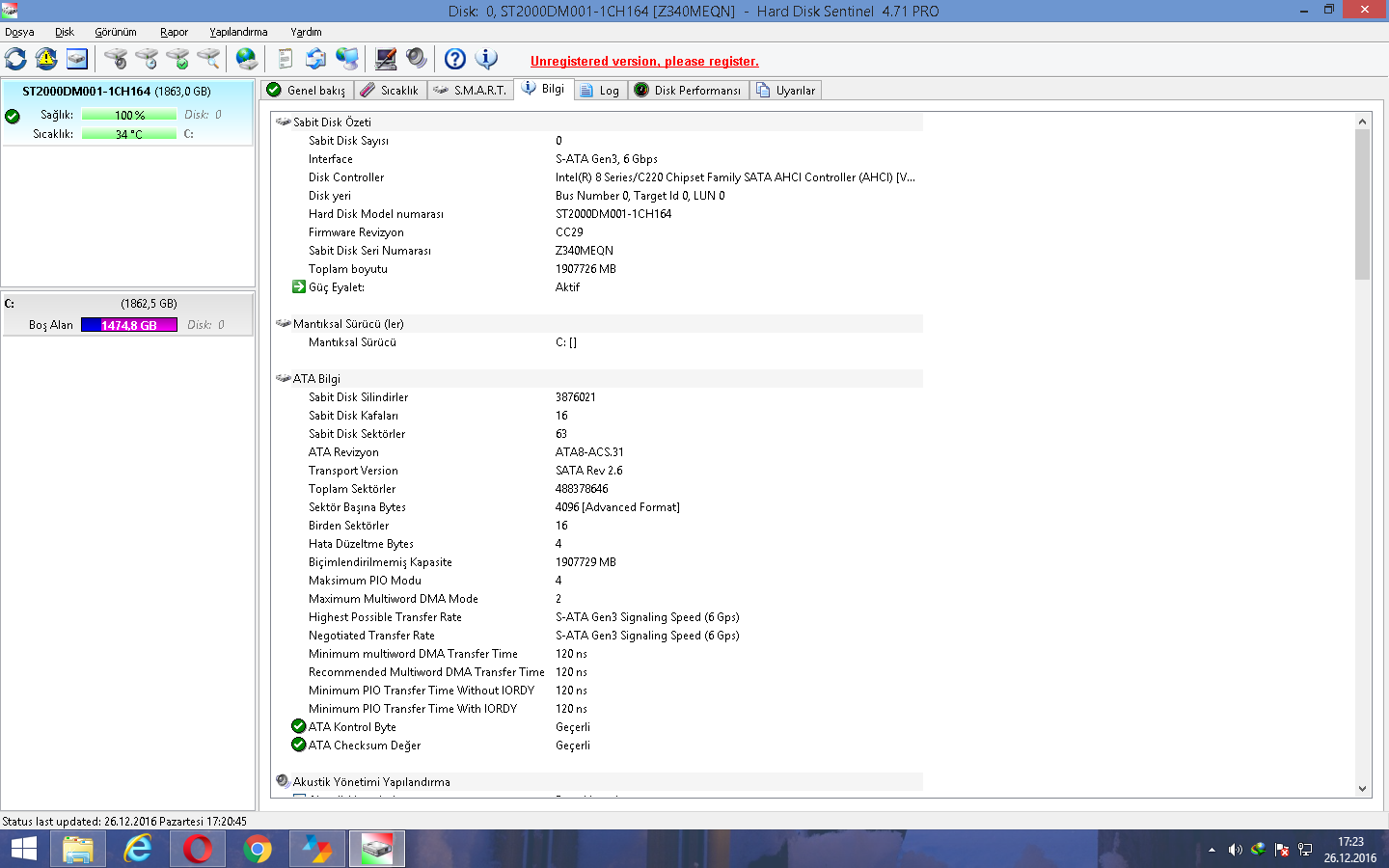The image size is (1389, 868).
Task: Click the disk with magnifier toolbar icon
Action: [x=208, y=59]
